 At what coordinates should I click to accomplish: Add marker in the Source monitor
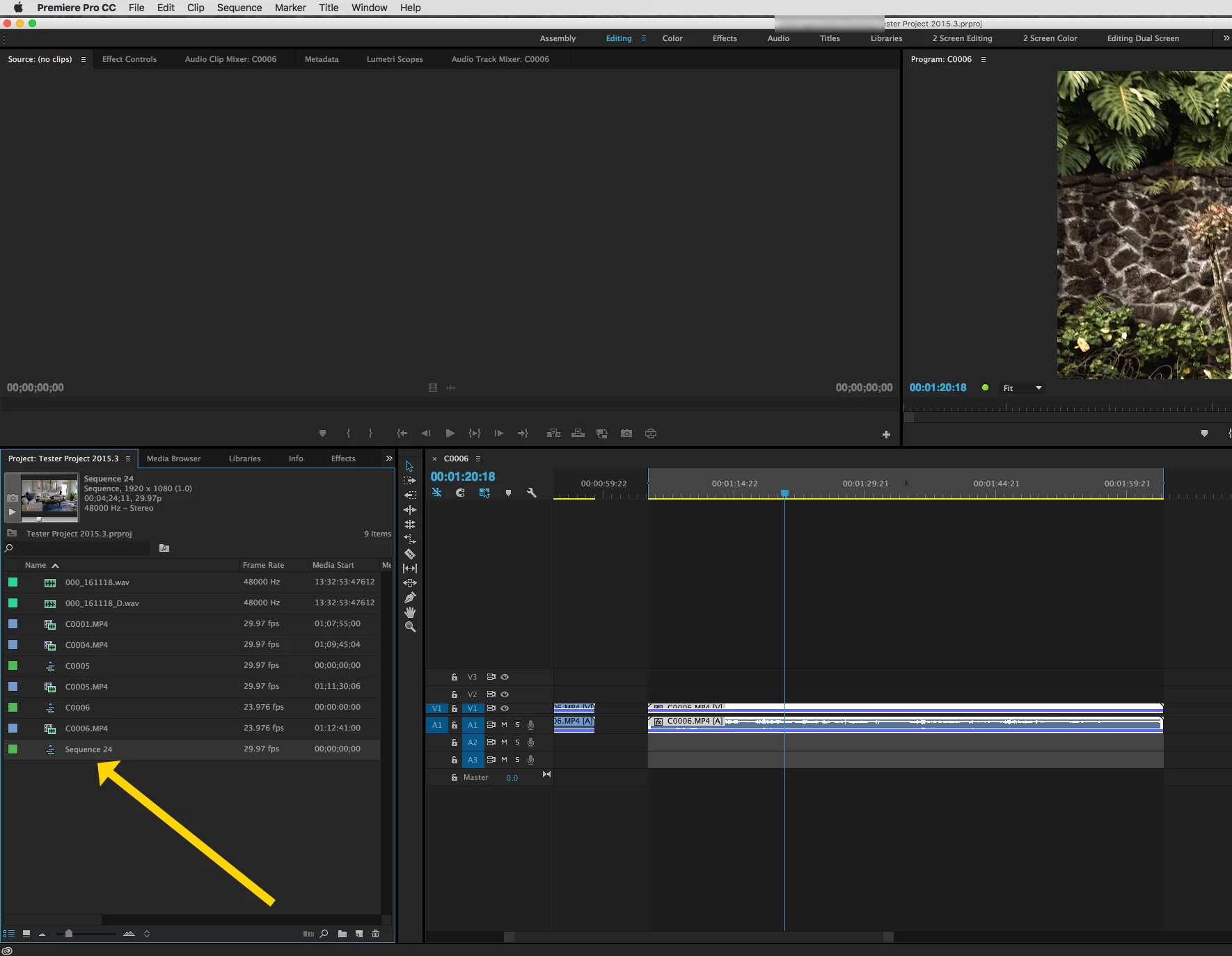322,433
